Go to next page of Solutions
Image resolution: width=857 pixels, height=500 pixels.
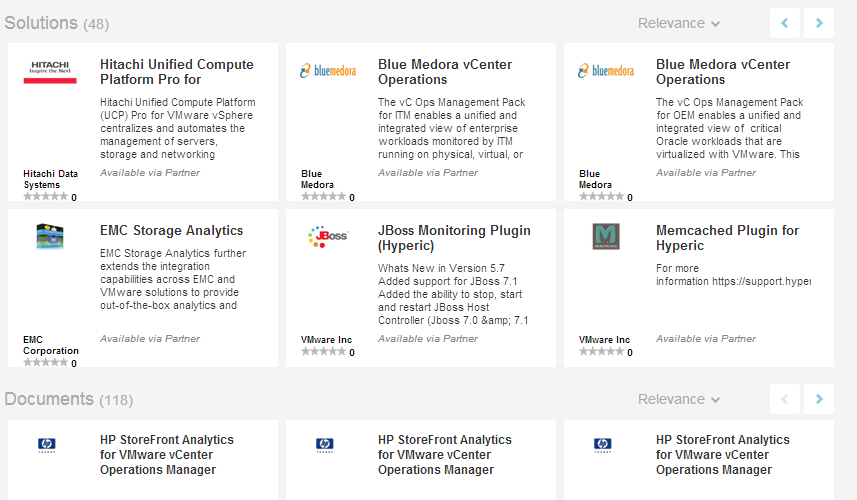819,23
